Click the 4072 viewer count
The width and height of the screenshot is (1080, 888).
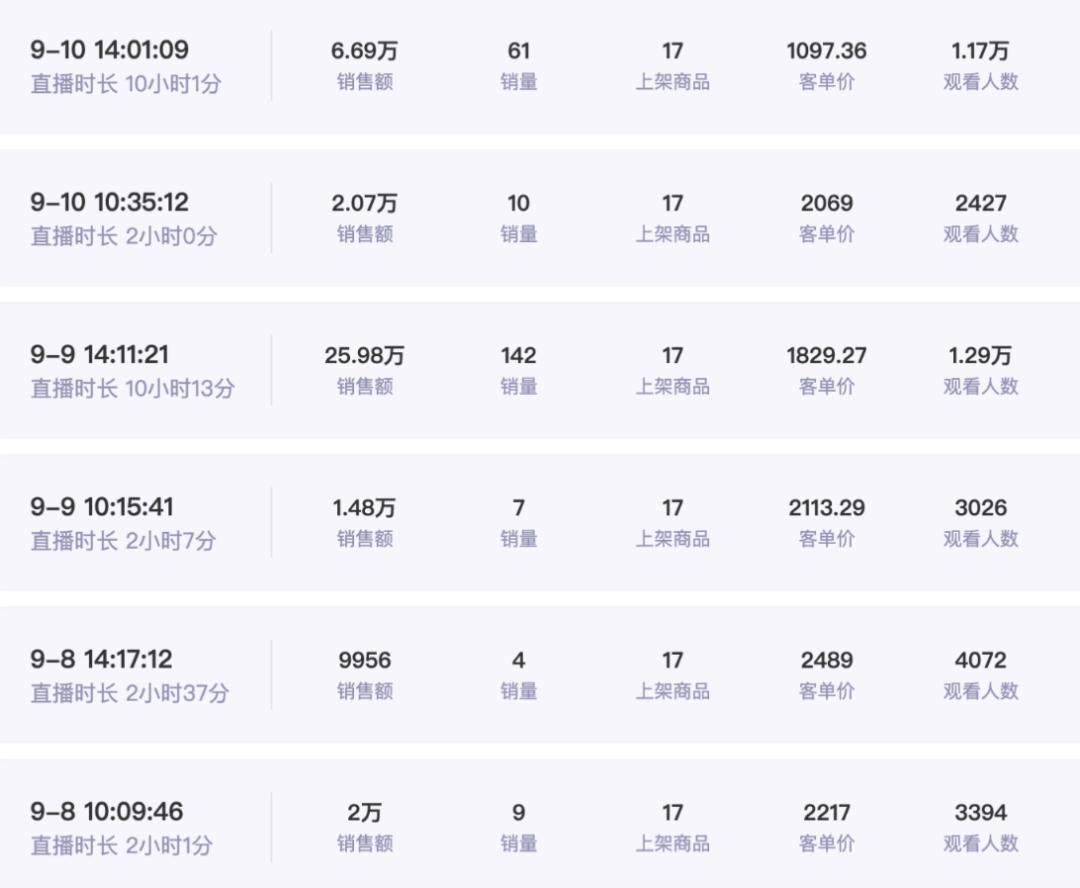point(980,661)
